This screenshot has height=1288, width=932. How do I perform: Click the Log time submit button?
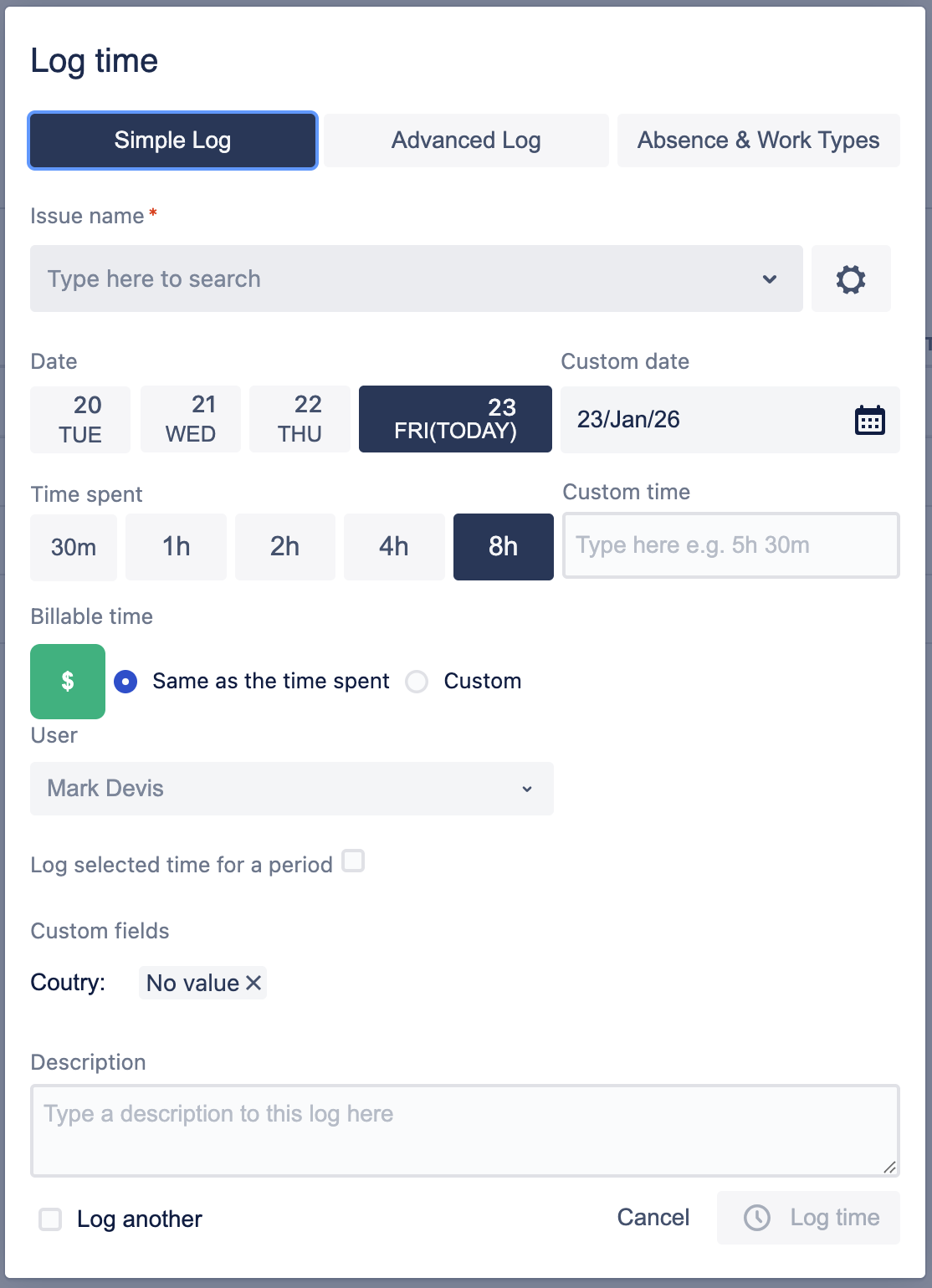pyautogui.click(x=808, y=1218)
